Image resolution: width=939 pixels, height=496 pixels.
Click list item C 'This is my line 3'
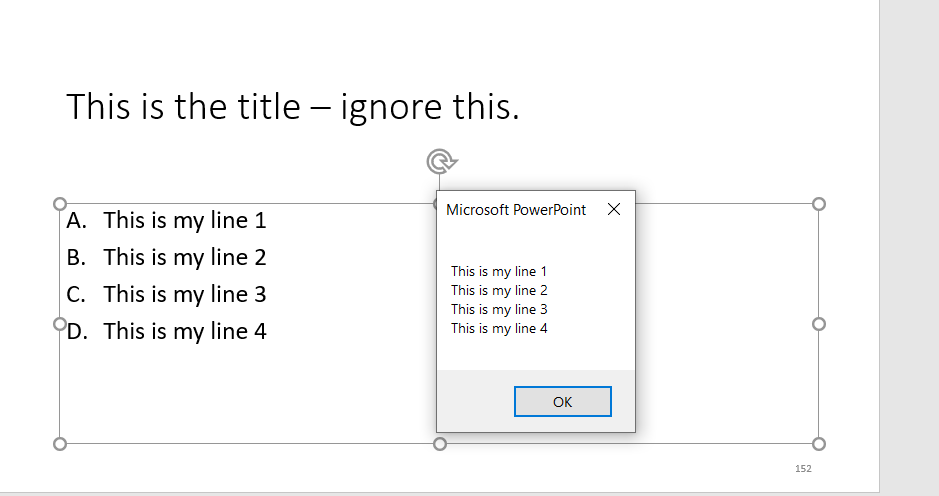pyautogui.click(x=185, y=294)
